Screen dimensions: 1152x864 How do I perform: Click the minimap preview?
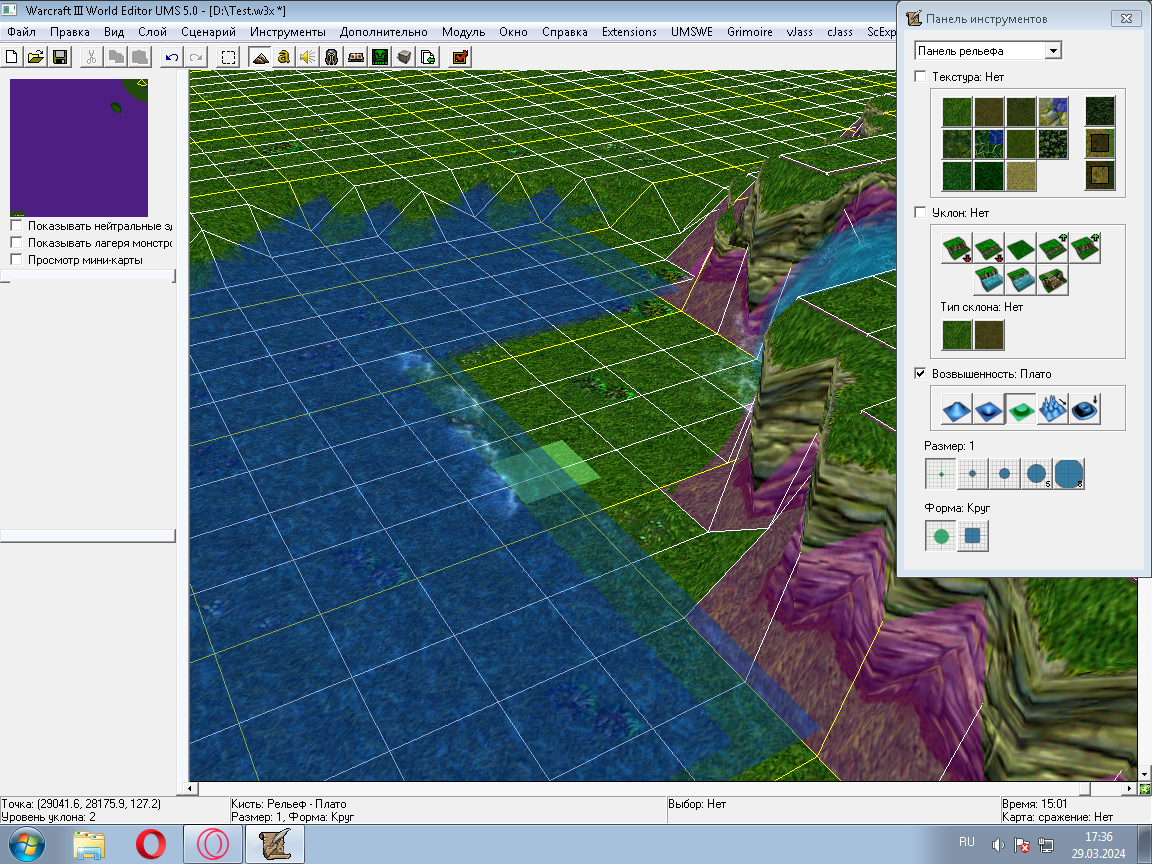[x=79, y=147]
